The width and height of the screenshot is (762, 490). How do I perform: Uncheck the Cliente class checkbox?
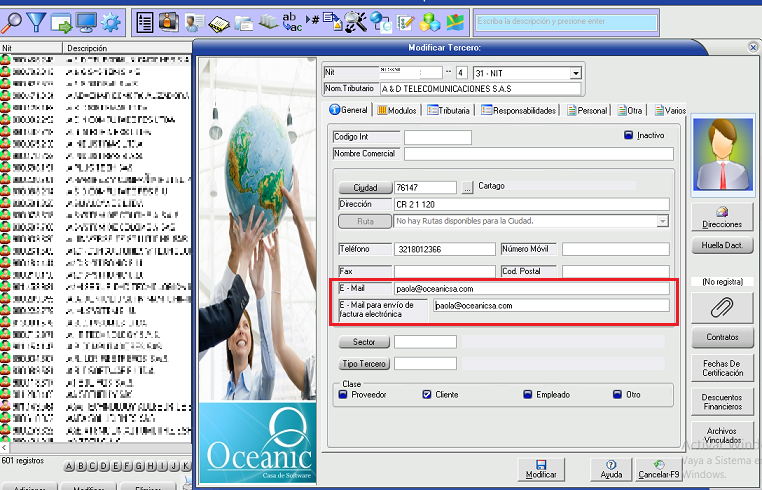coord(427,395)
